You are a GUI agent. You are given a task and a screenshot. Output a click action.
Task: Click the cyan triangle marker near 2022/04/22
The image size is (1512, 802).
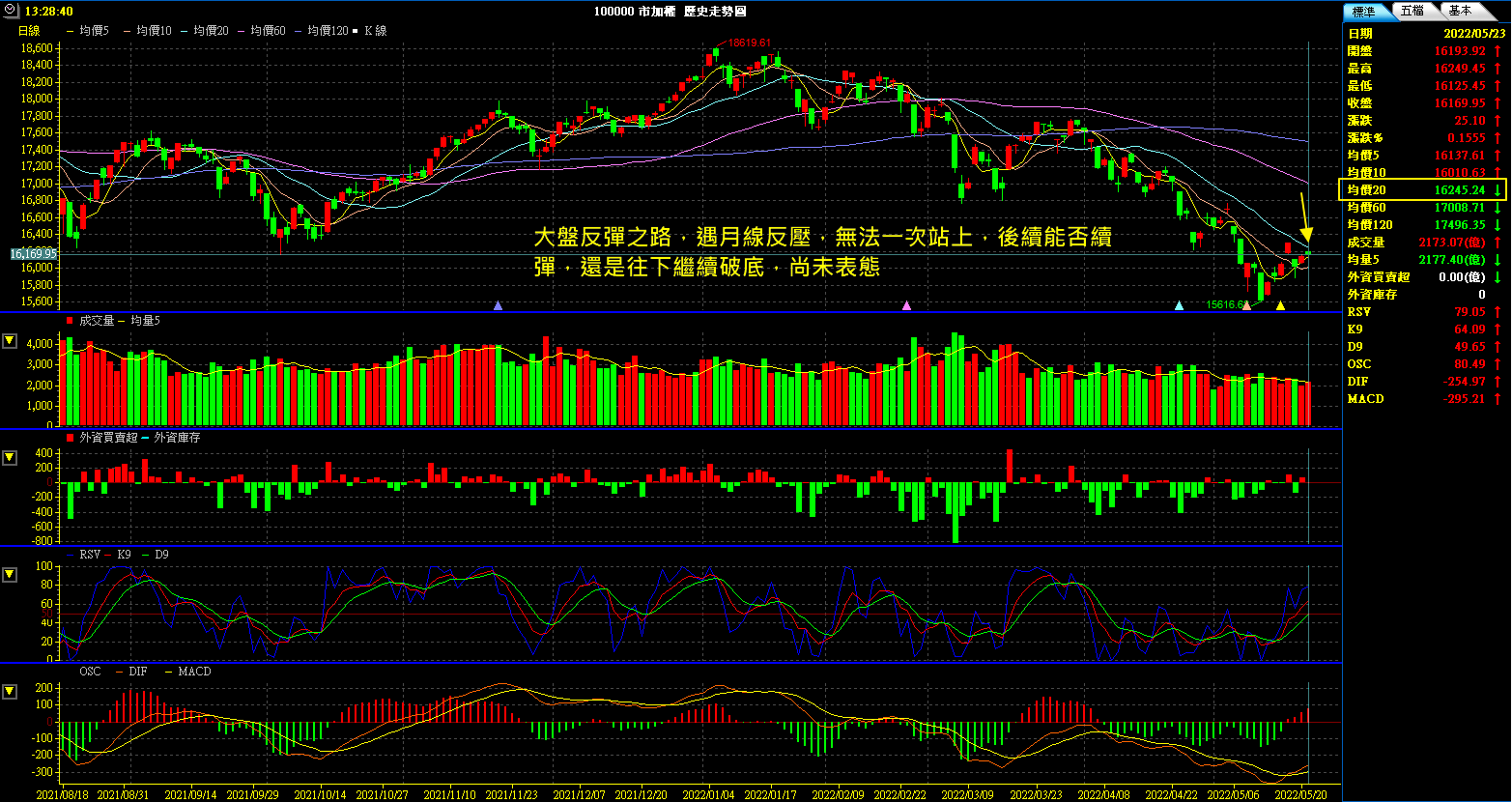pos(1179,305)
